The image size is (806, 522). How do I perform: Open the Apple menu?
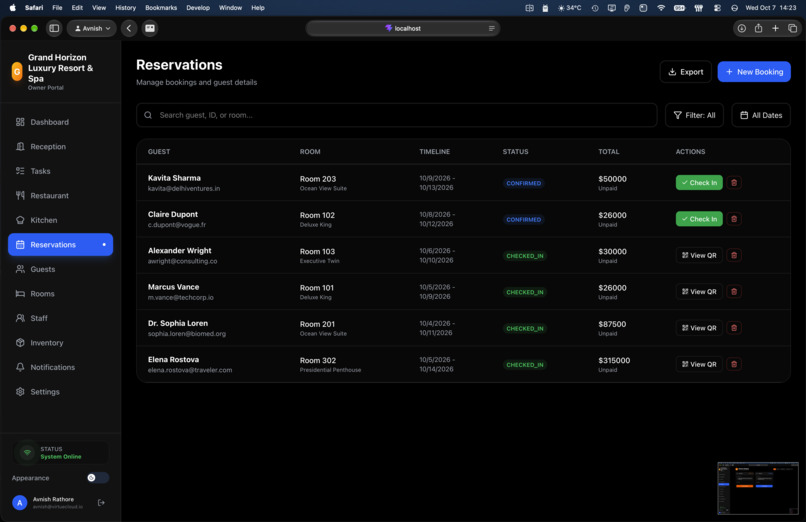[x=12, y=8]
